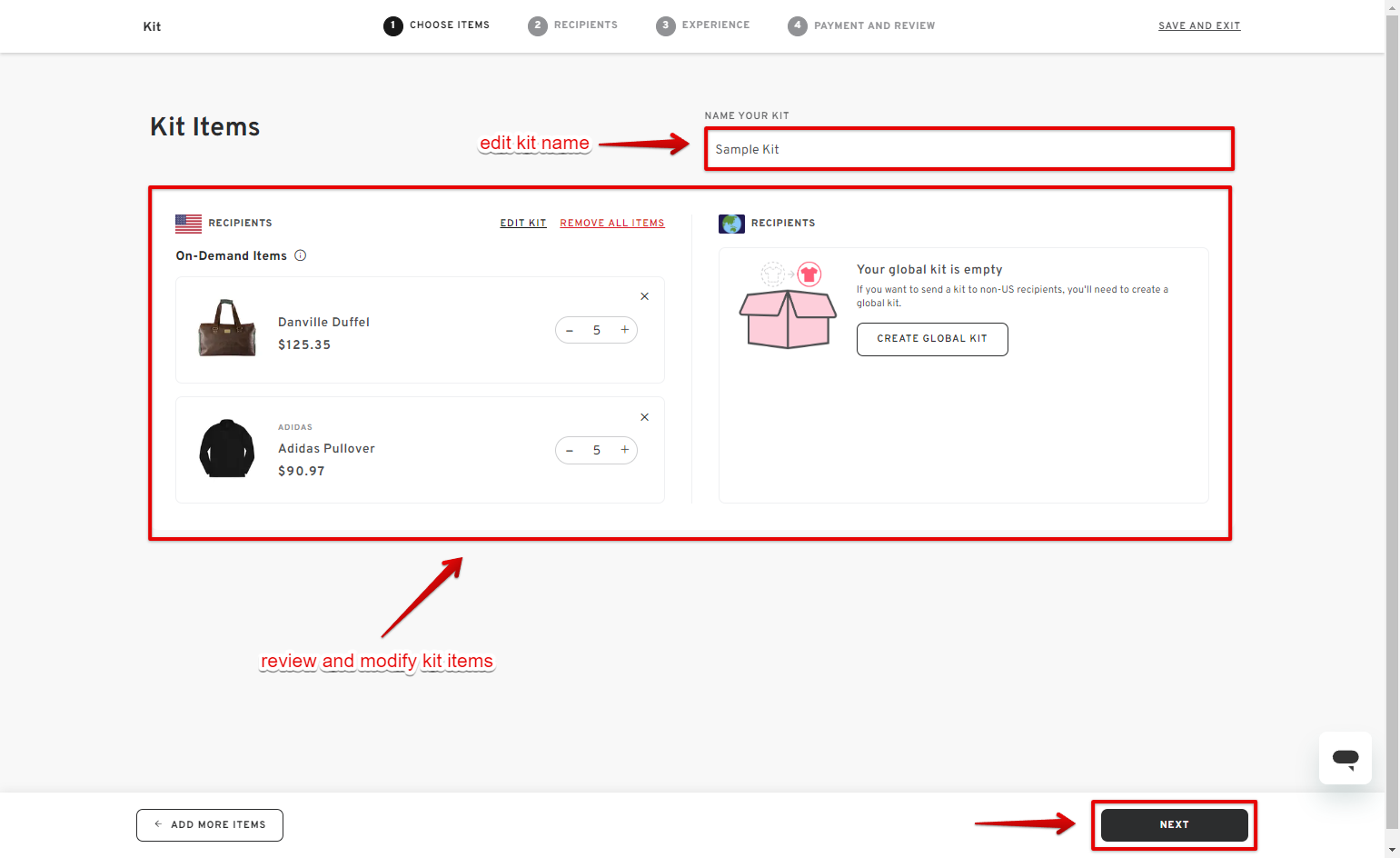1400x858 pixels.
Task: Click the page vertical scrollbar
Action: pyautogui.click(x=1392, y=422)
